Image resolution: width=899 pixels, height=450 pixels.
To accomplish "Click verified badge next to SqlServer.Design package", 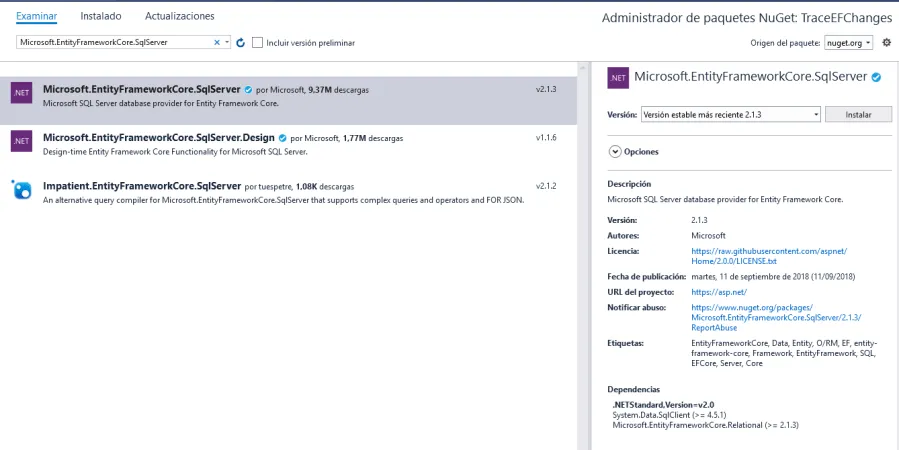I will click(x=283, y=138).
